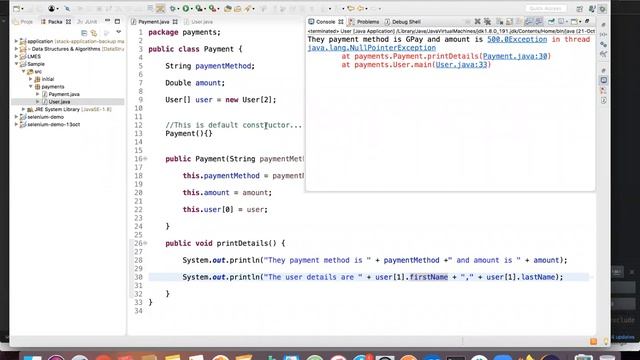
Task: Maximize the Console view panel
Action: pyautogui.click(x=587, y=21)
